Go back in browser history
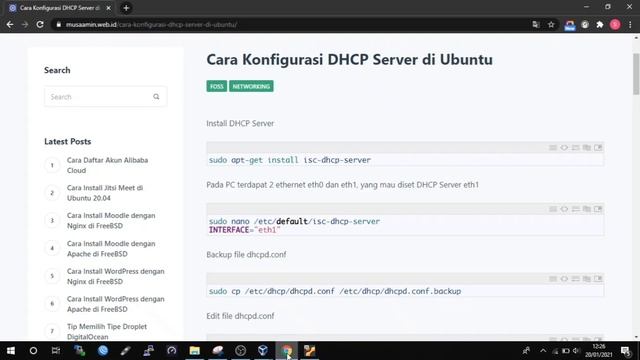The image size is (640, 360). 10,24
